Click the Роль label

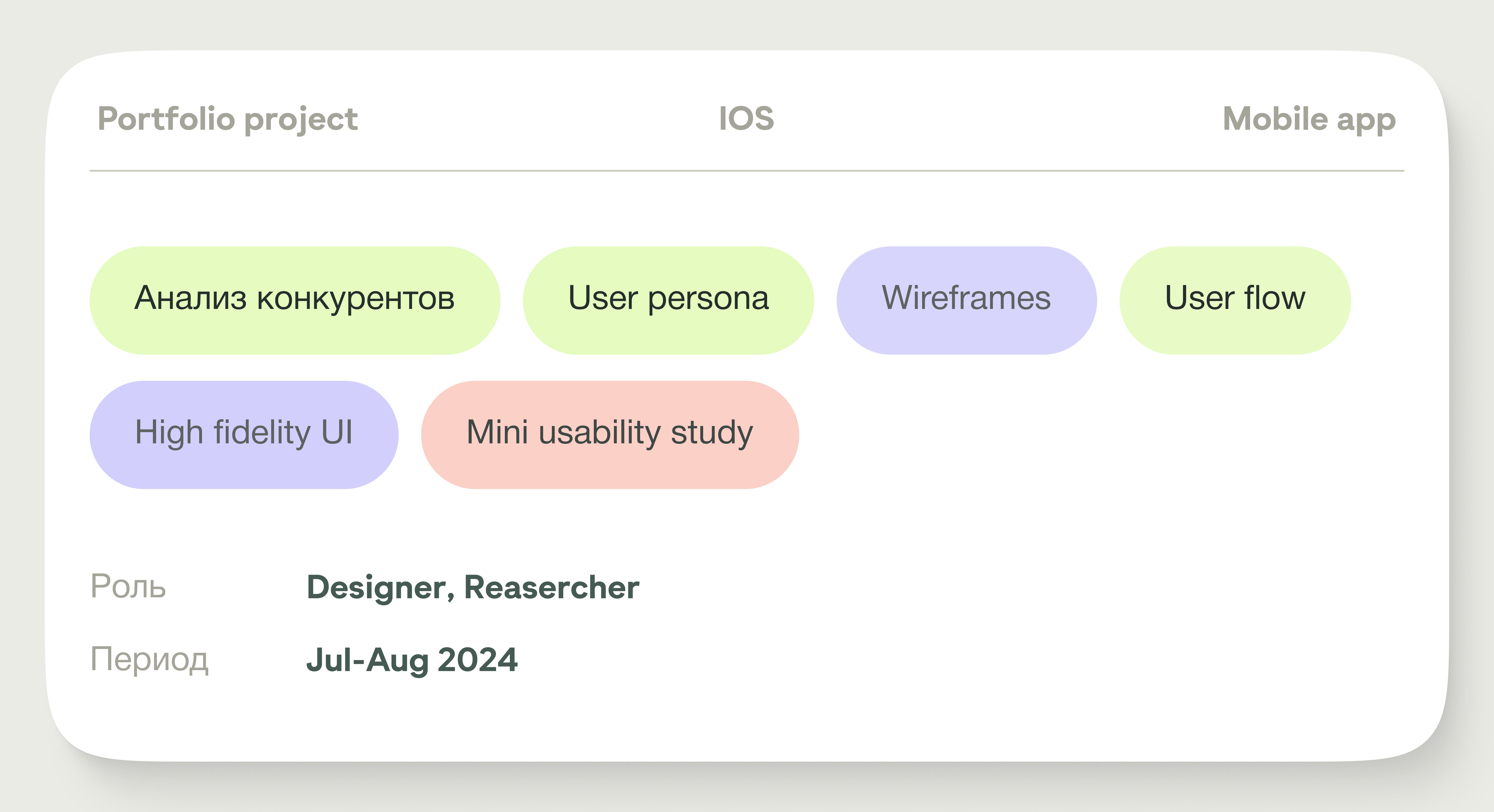[128, 587]
